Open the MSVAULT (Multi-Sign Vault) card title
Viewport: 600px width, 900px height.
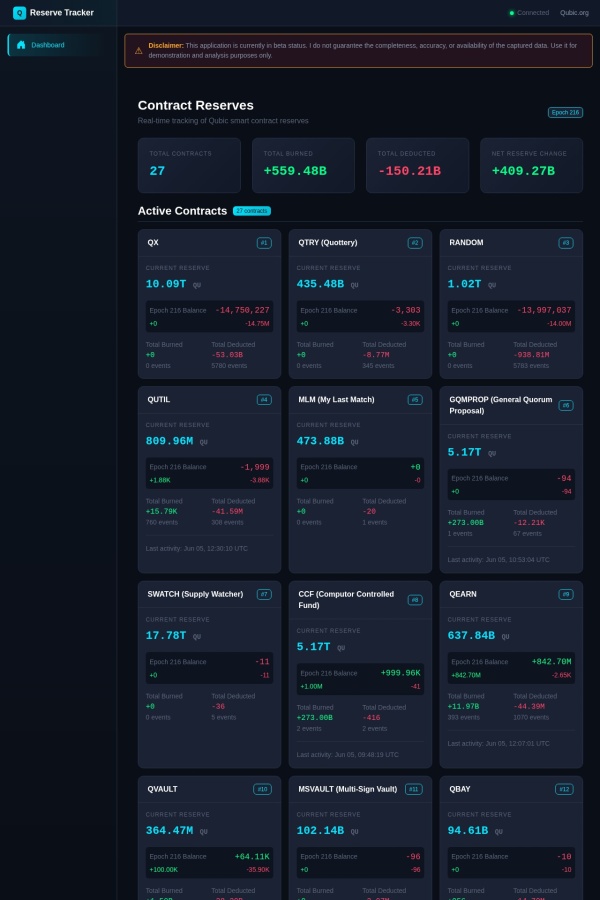(347, 789)
